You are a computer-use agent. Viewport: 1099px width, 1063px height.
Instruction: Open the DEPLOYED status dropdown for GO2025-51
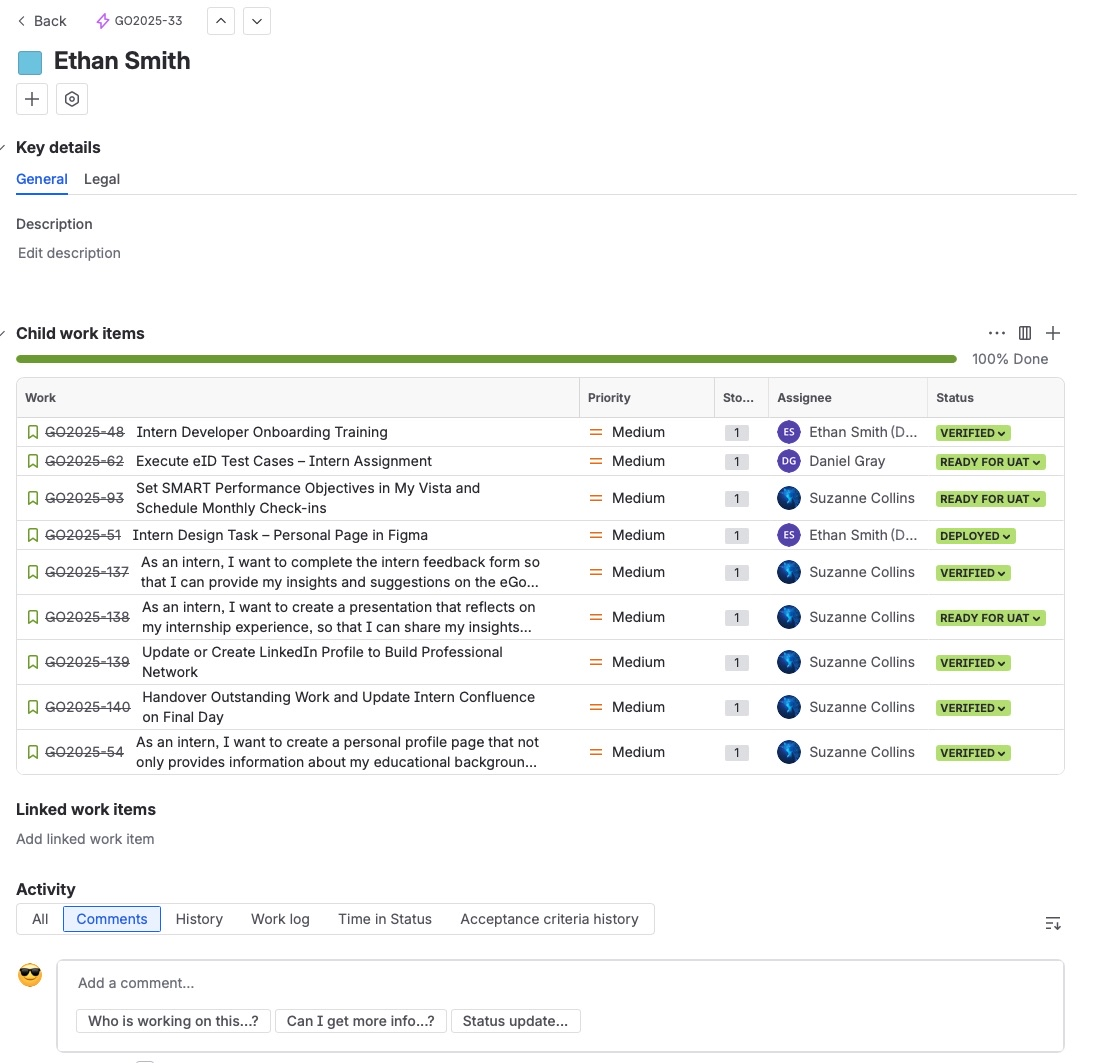[x=974, y=535]
